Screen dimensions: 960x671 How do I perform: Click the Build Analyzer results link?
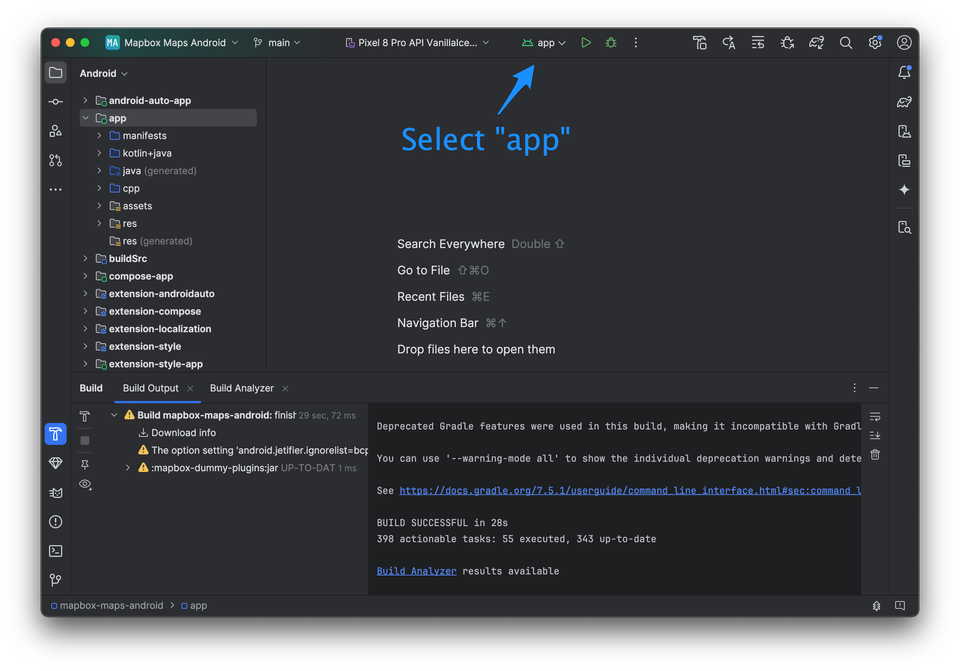pyautogui.click(x=416, y=571)
